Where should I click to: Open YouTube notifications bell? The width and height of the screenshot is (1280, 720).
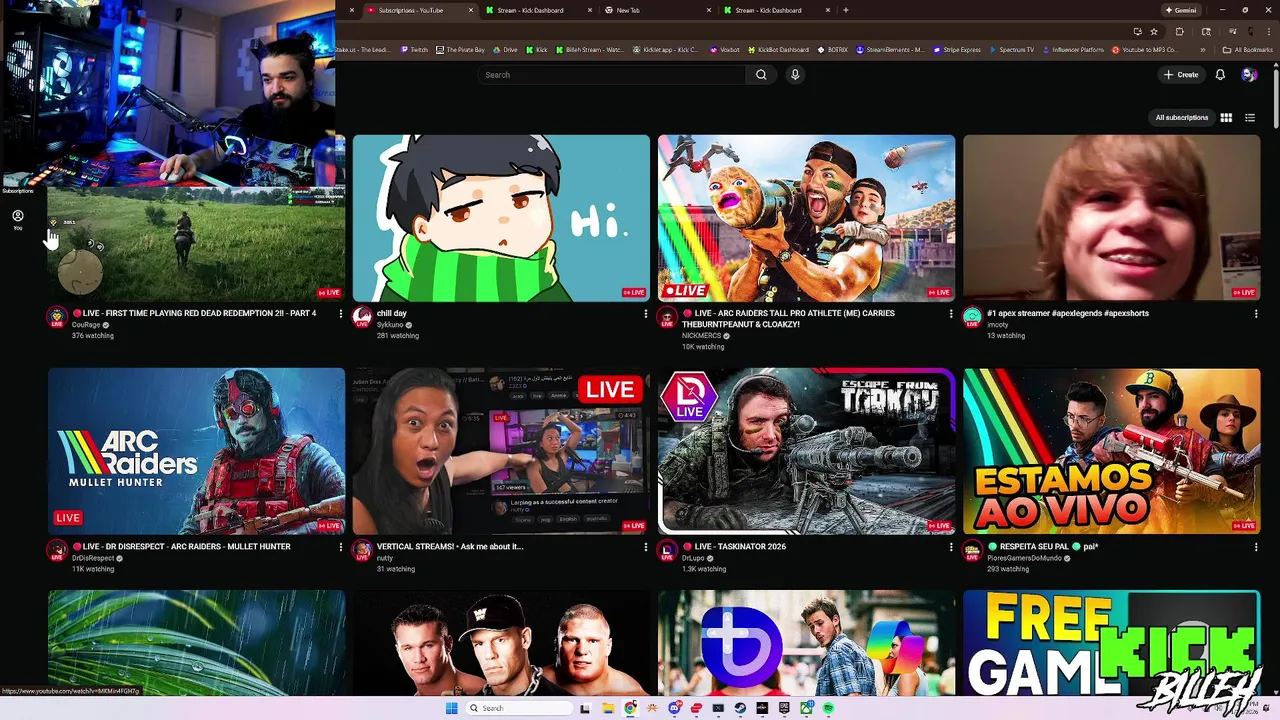1220,75
